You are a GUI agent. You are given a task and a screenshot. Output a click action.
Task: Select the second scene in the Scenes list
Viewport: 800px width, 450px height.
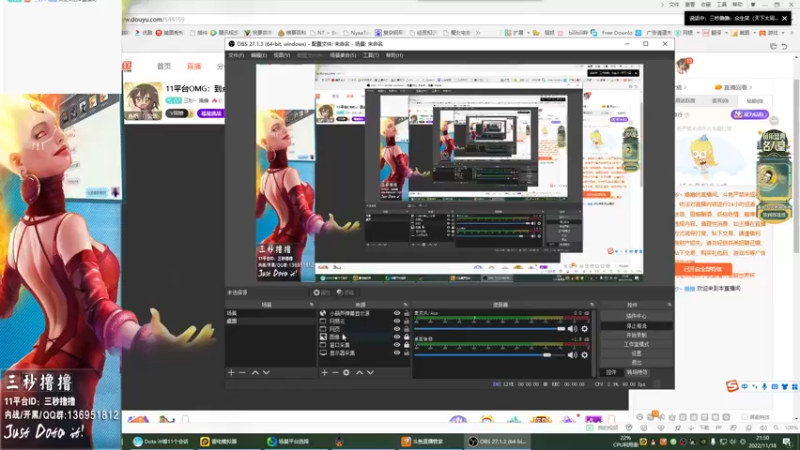[x=270, y=321]
